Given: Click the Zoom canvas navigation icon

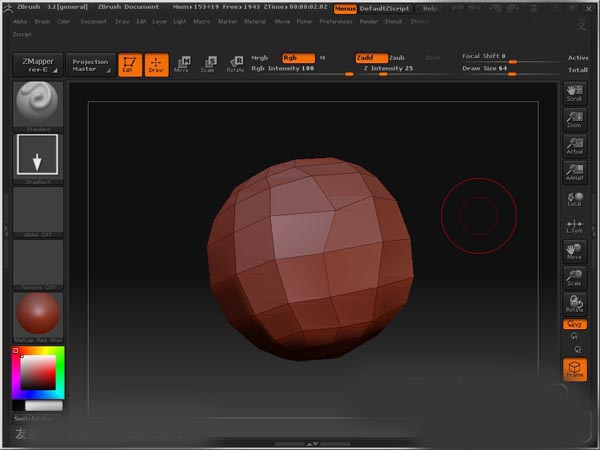Looking at the screenshot, I should coord(574,118).
